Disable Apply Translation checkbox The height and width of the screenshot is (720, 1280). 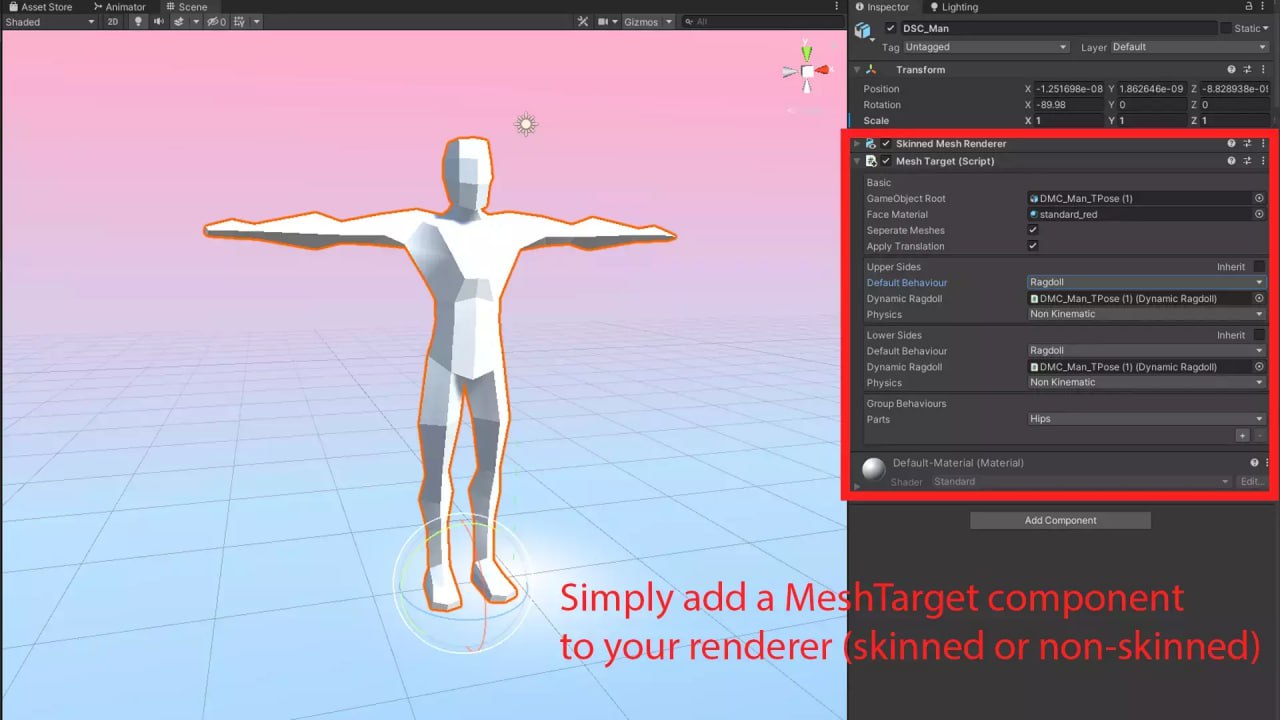[x=1031, y=246]
